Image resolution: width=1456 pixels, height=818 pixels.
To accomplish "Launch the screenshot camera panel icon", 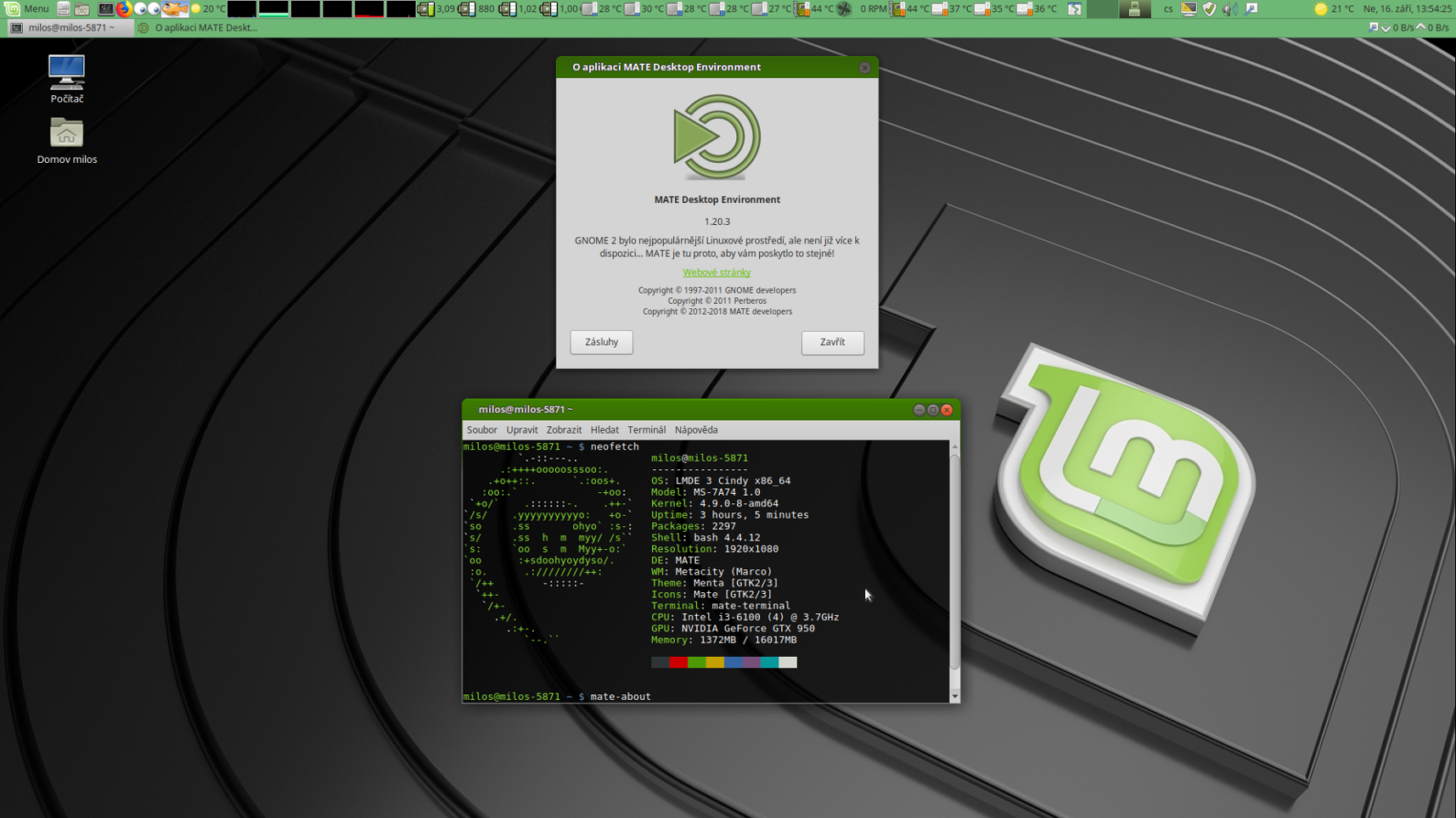I will coord(82,8).
